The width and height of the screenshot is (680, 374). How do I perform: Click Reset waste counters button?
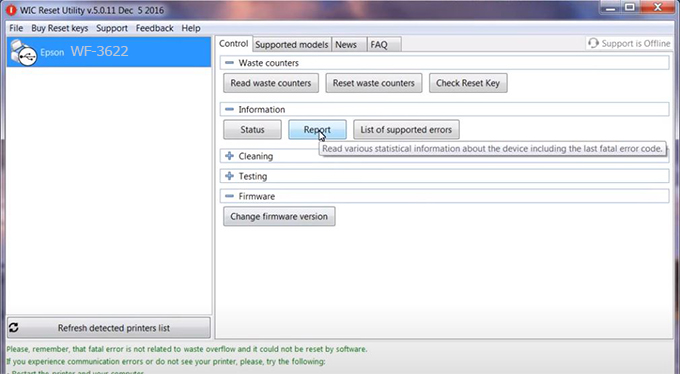[374, 83]
